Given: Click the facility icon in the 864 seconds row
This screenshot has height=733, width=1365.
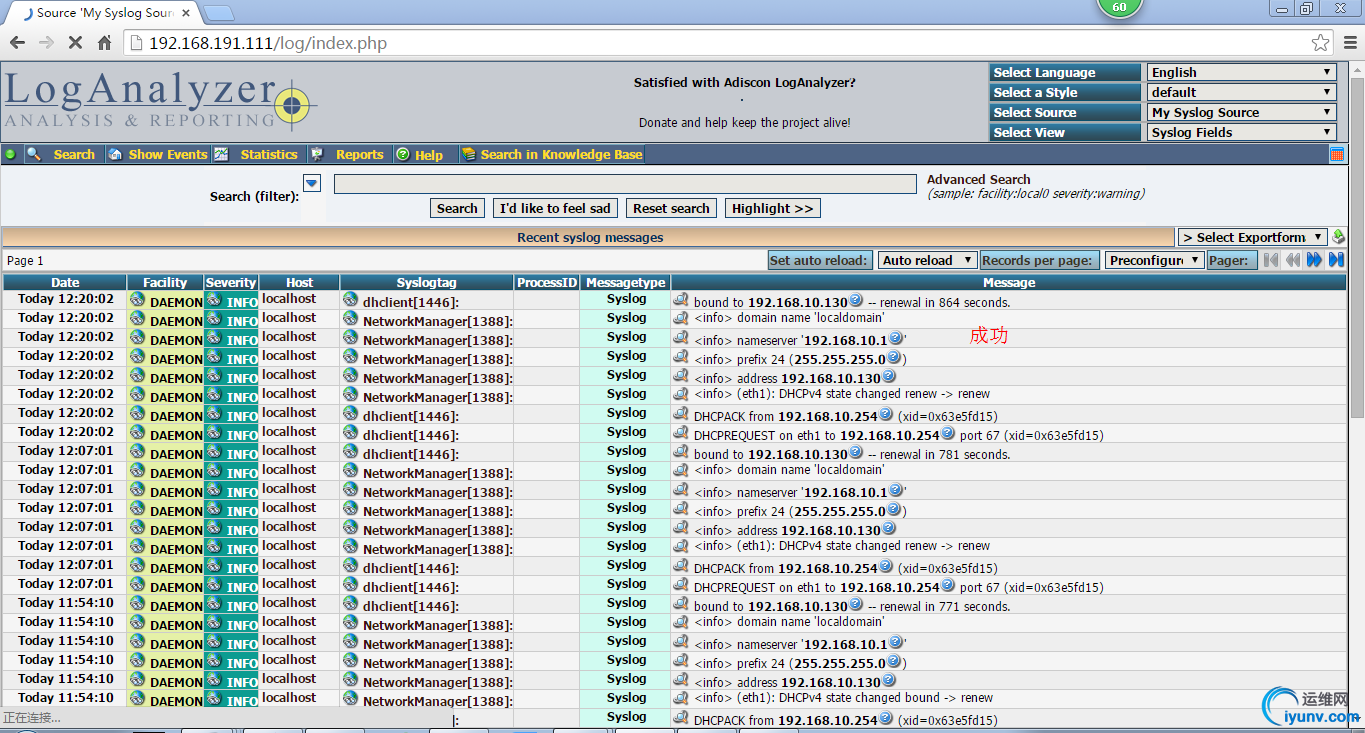Looking at the screenshot, I should tap(137, 299).
